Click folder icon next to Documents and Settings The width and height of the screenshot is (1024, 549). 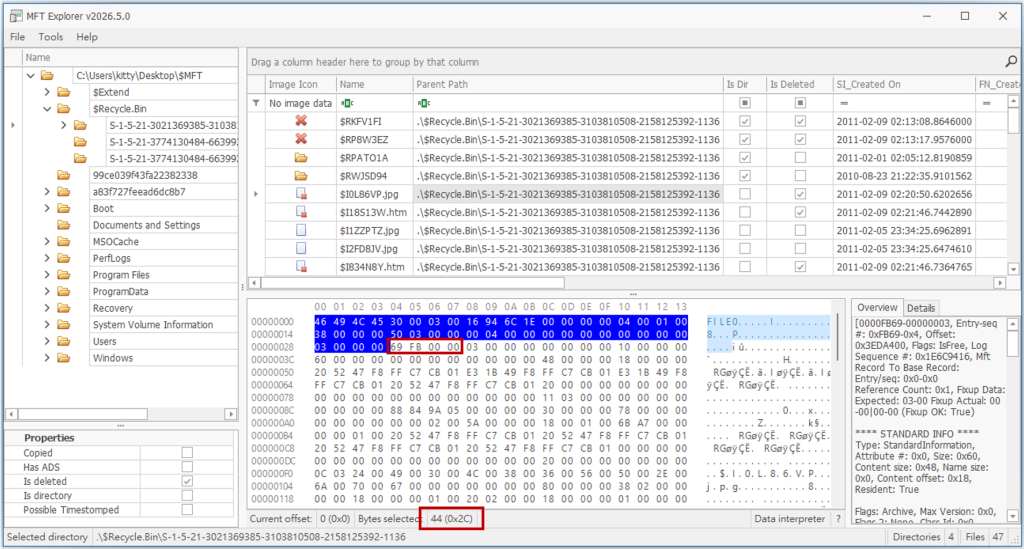(x=63, y=225)
